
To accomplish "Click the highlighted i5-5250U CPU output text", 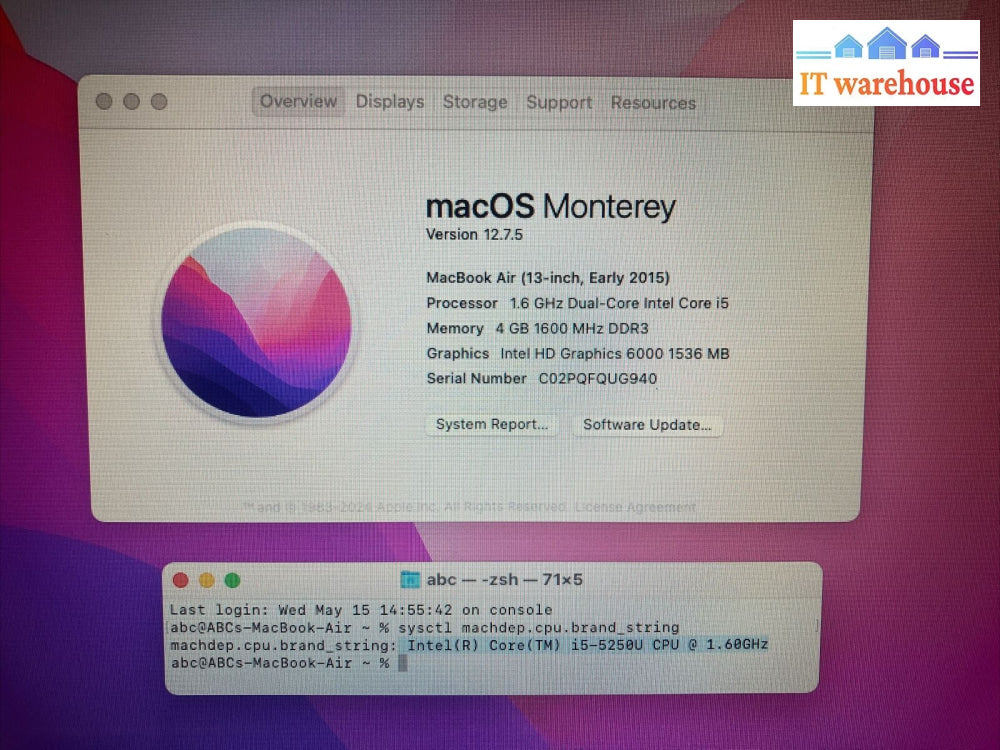I will click(588, 645).
